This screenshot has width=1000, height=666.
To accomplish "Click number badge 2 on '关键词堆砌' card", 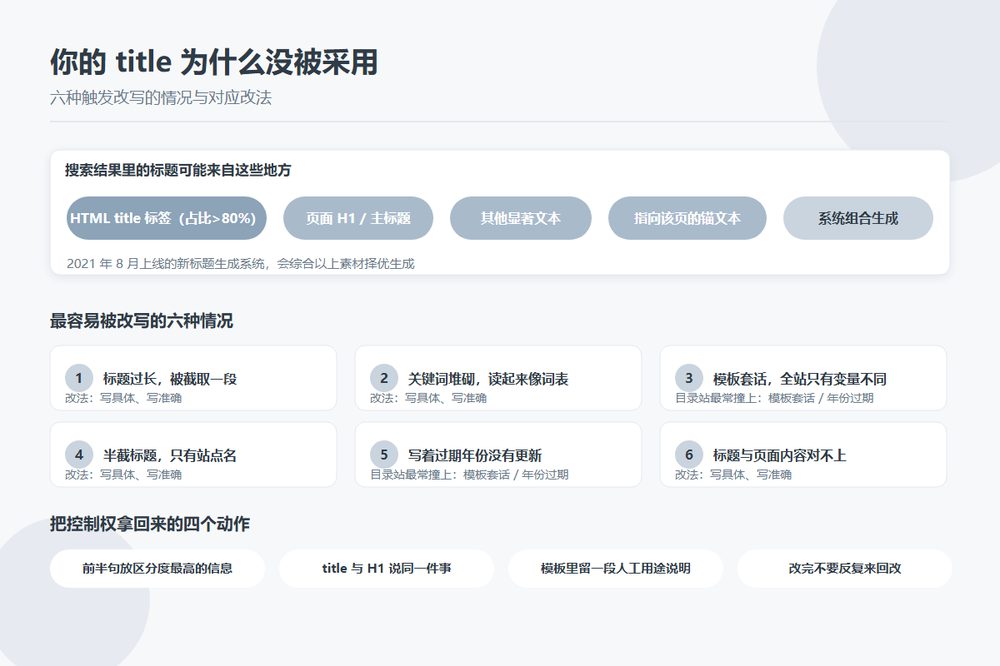I will click(384, 378).
